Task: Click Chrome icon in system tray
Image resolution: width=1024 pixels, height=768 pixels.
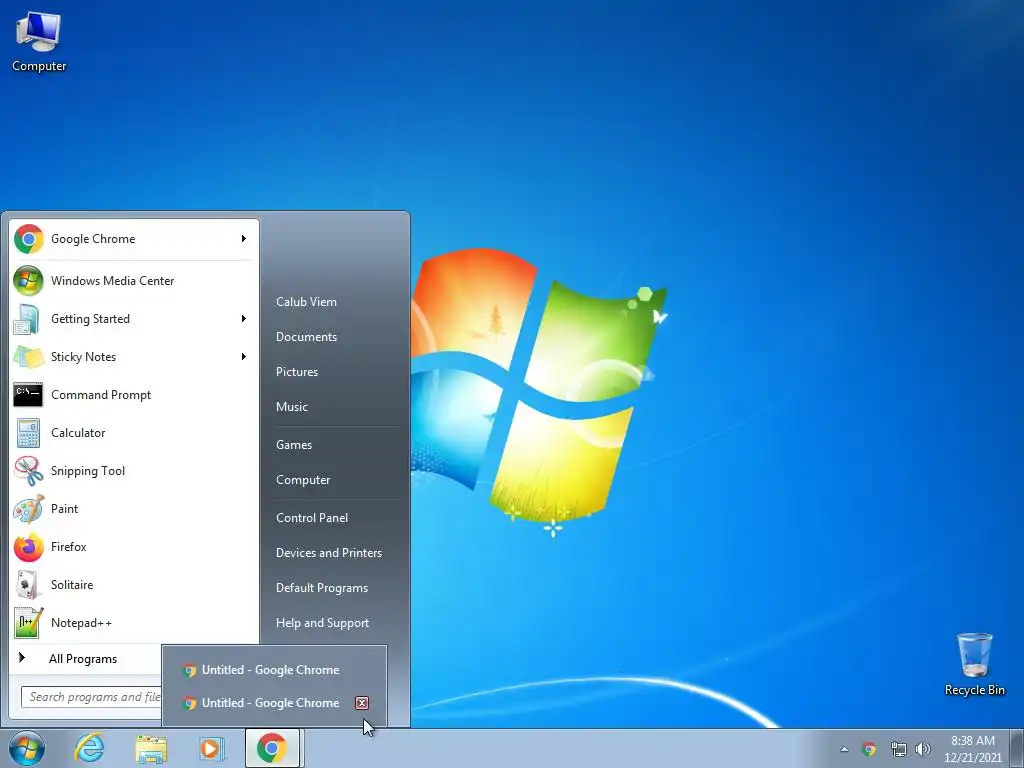Action: [x=869, y=749]
